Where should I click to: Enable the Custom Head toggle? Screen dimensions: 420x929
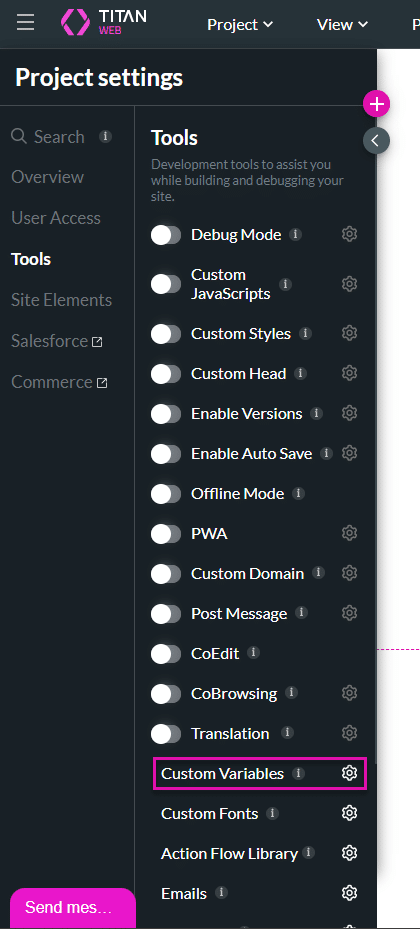(166, 373)
